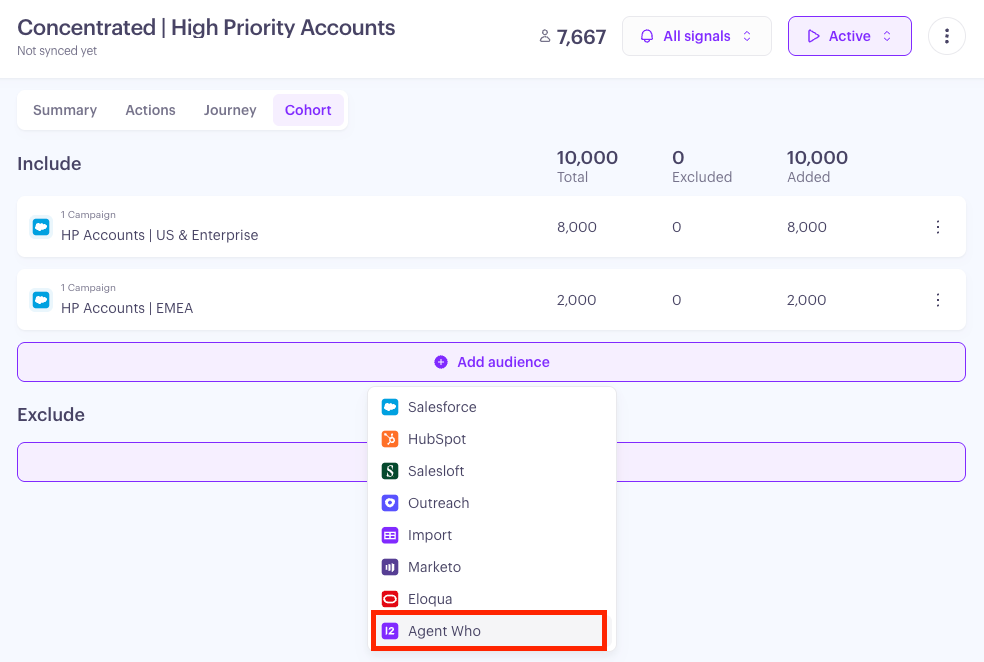Click HP Accounts | US & Enterprise name
The image size is (984, 662).
[159, 235]
